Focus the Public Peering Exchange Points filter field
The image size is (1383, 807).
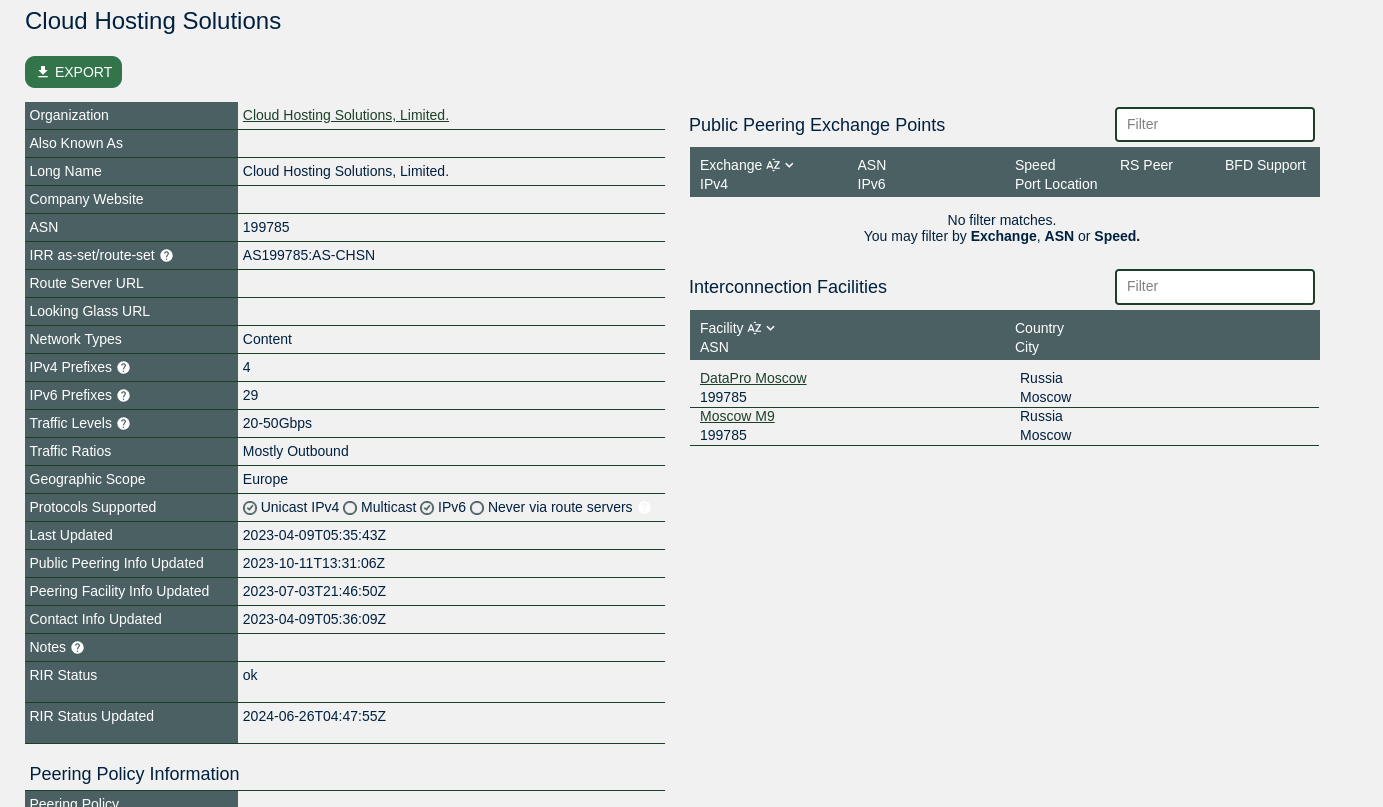[x=1214, y=125]
